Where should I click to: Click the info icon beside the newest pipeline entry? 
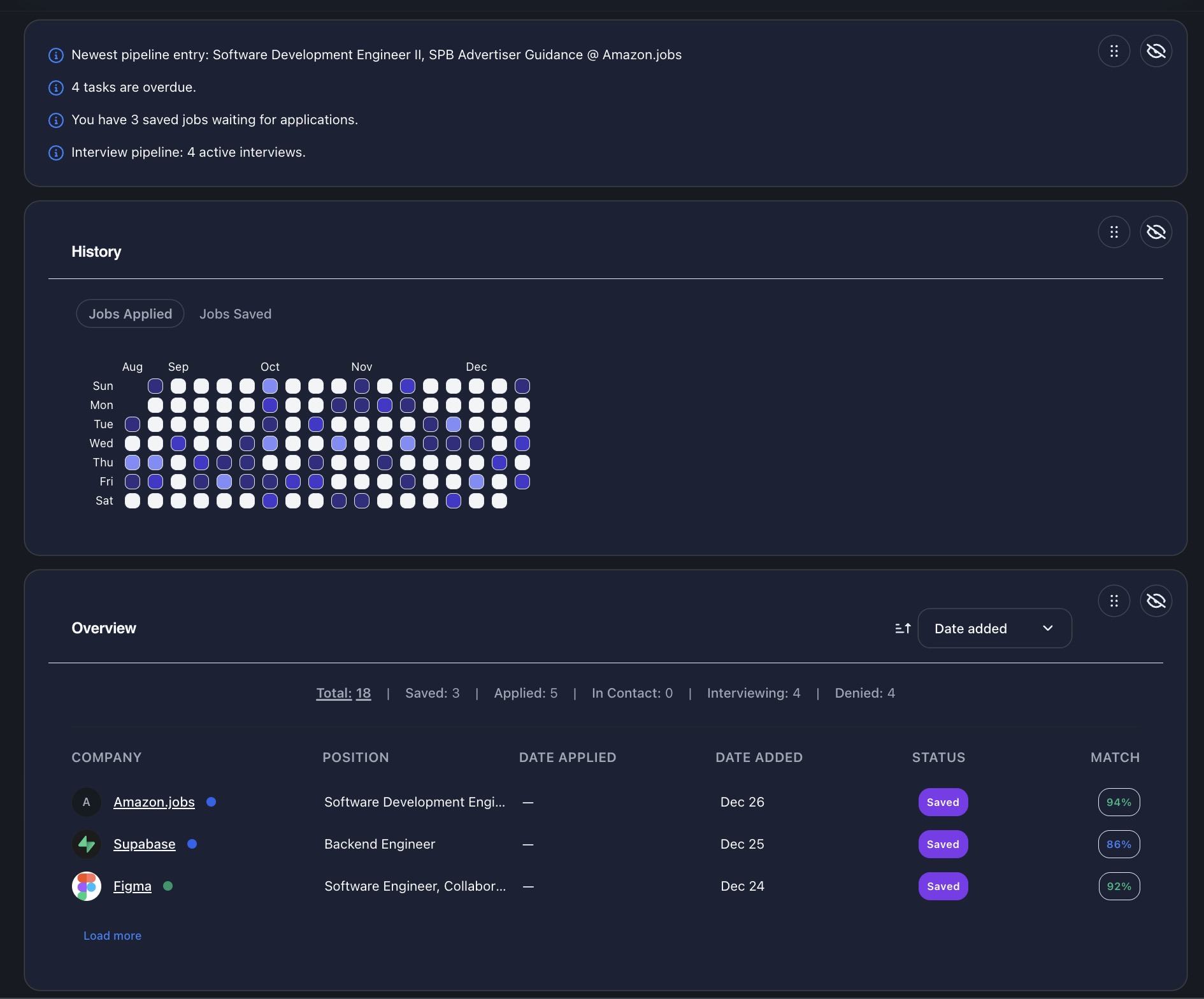coord(55,55)
